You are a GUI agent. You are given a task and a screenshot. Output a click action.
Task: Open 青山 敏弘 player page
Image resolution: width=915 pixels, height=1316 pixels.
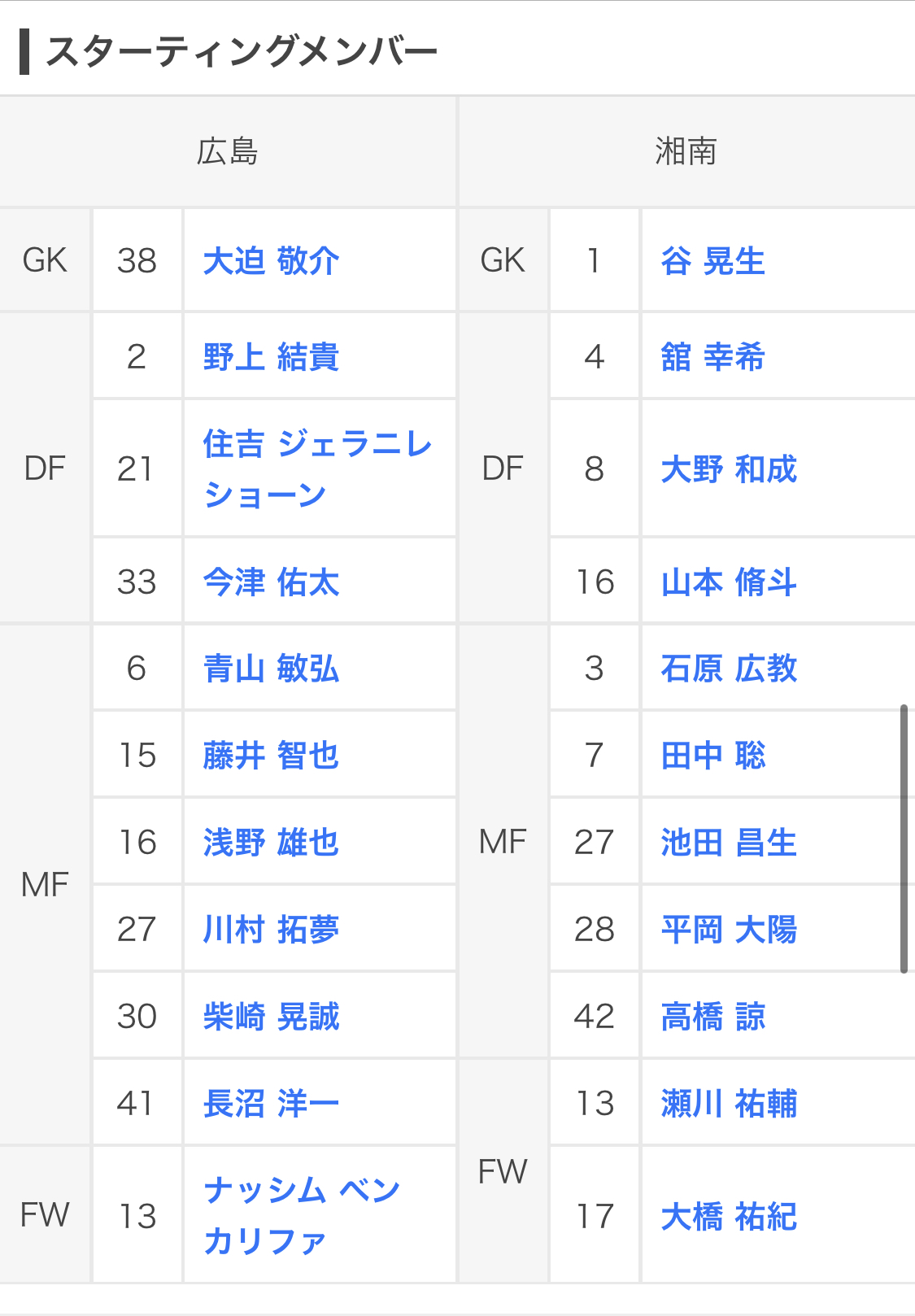pos(271,669)
